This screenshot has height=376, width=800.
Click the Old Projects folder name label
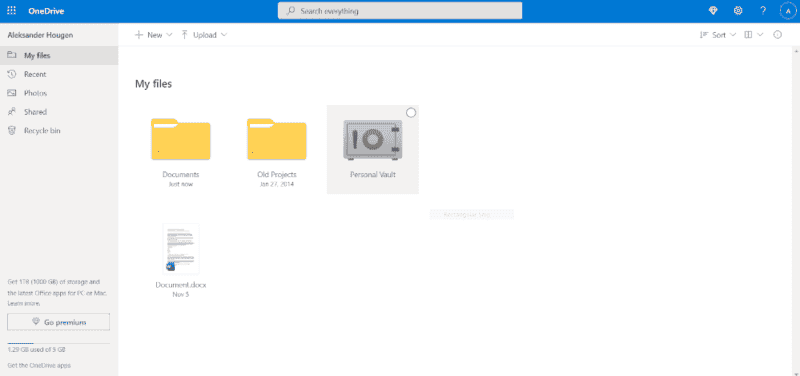277,174
